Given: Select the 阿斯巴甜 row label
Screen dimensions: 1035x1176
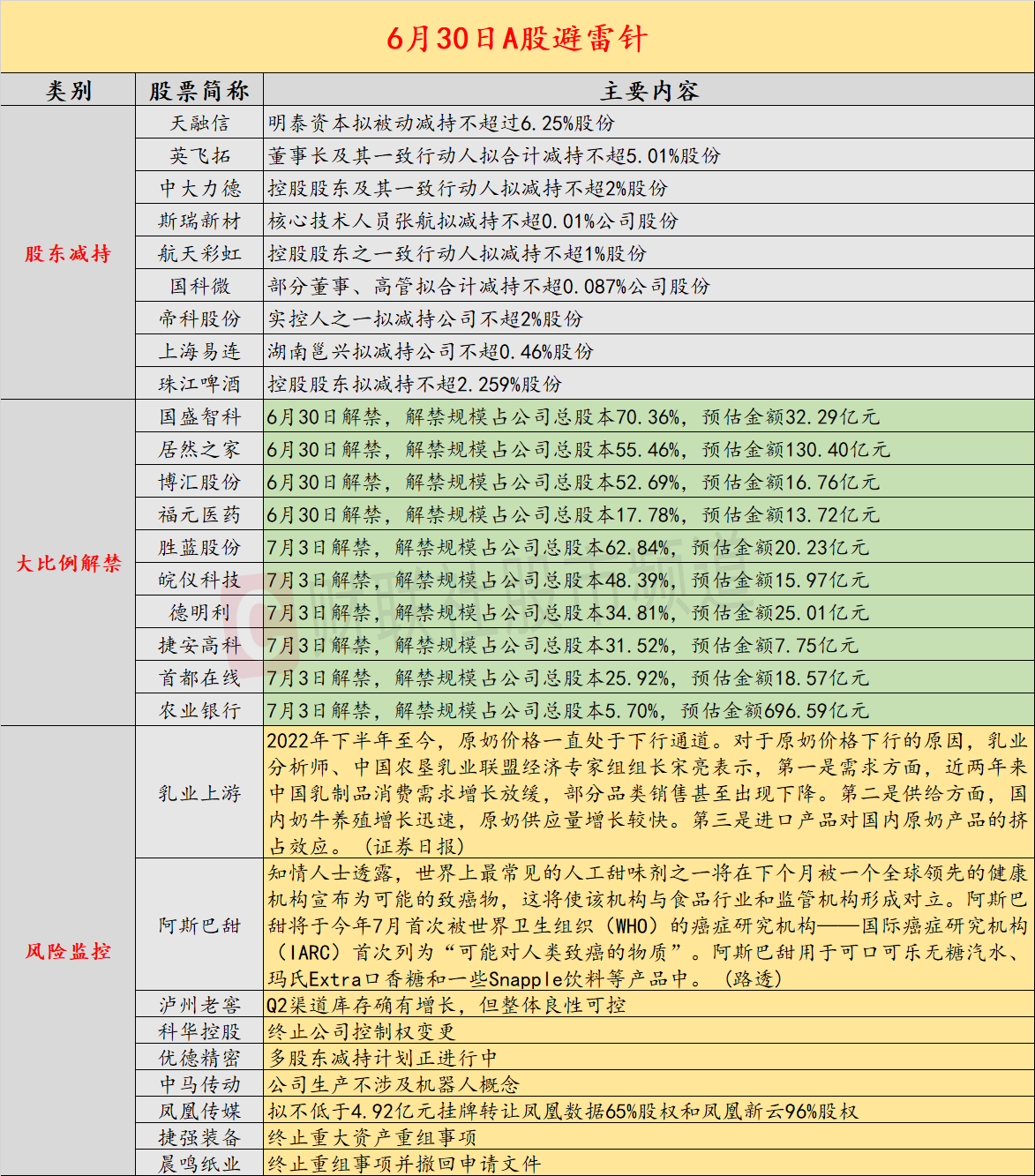Looking at the screenshot, I should coord(199,925).
